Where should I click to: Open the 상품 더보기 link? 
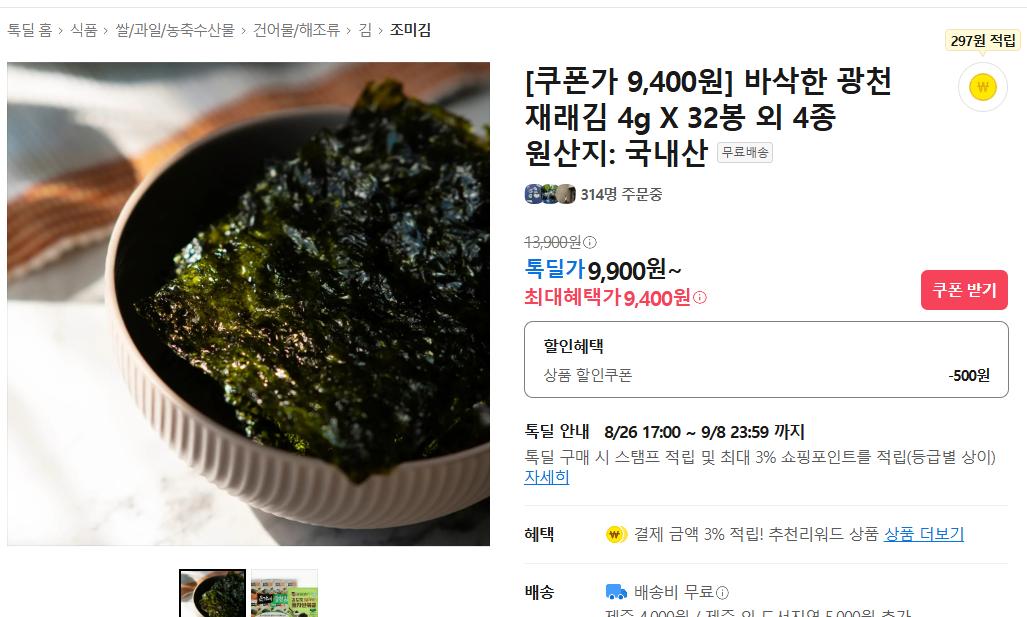point(924,534)
